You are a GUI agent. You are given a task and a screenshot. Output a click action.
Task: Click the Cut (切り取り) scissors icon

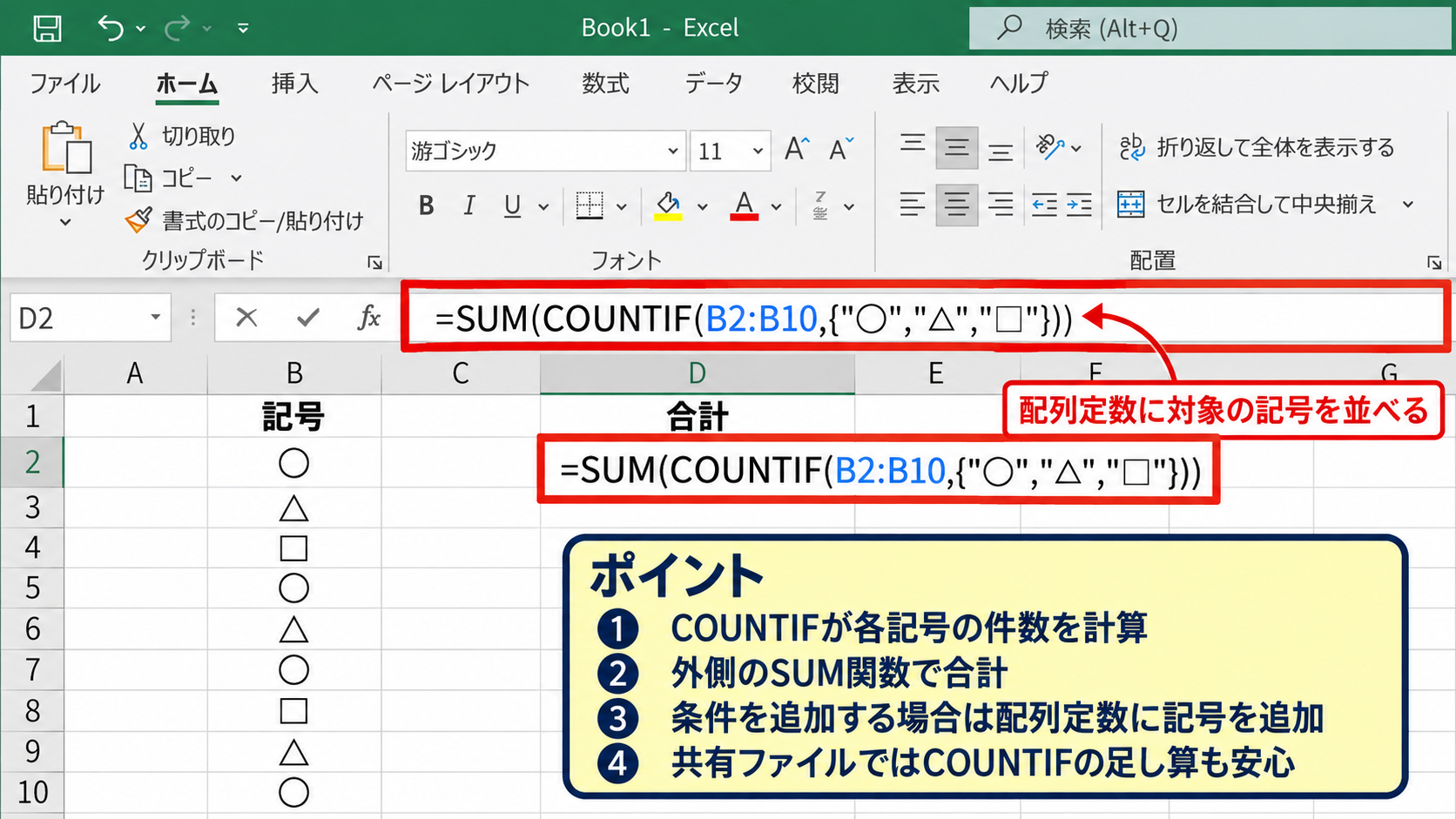tap(138, 136)
